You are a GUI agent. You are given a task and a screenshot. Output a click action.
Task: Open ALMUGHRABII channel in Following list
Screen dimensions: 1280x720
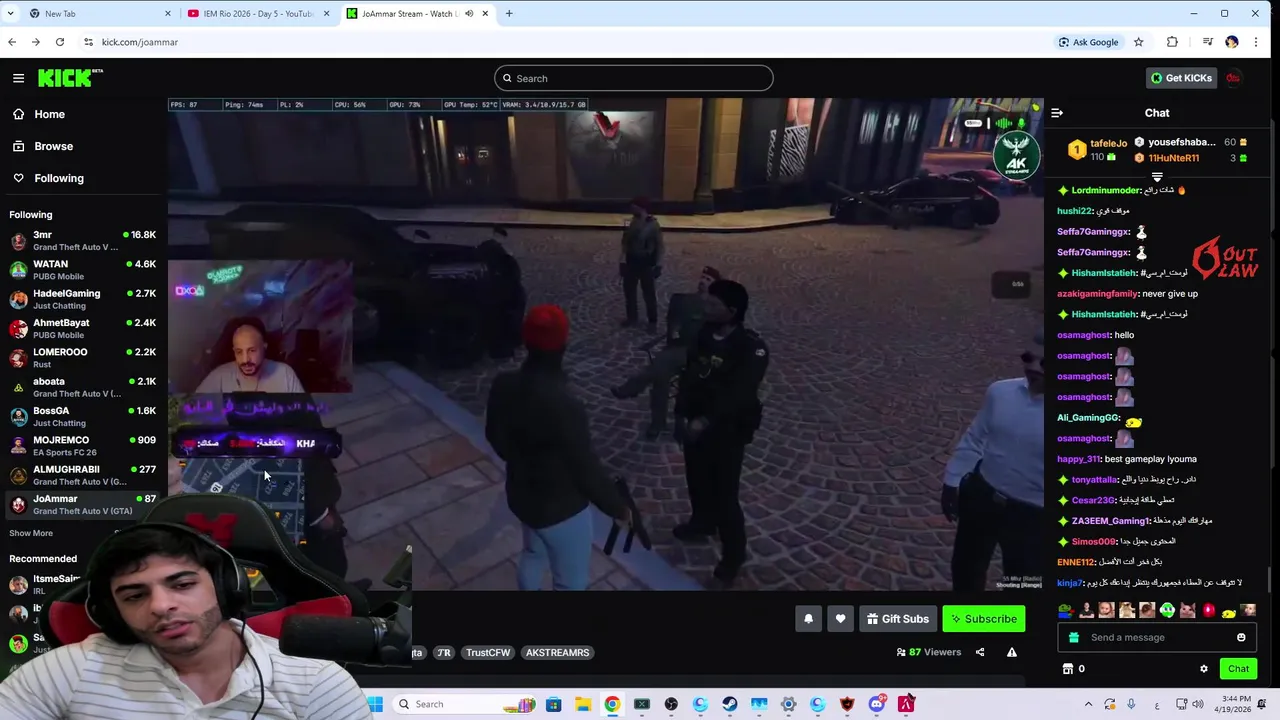pyautogui.click(x=82, y=475)
